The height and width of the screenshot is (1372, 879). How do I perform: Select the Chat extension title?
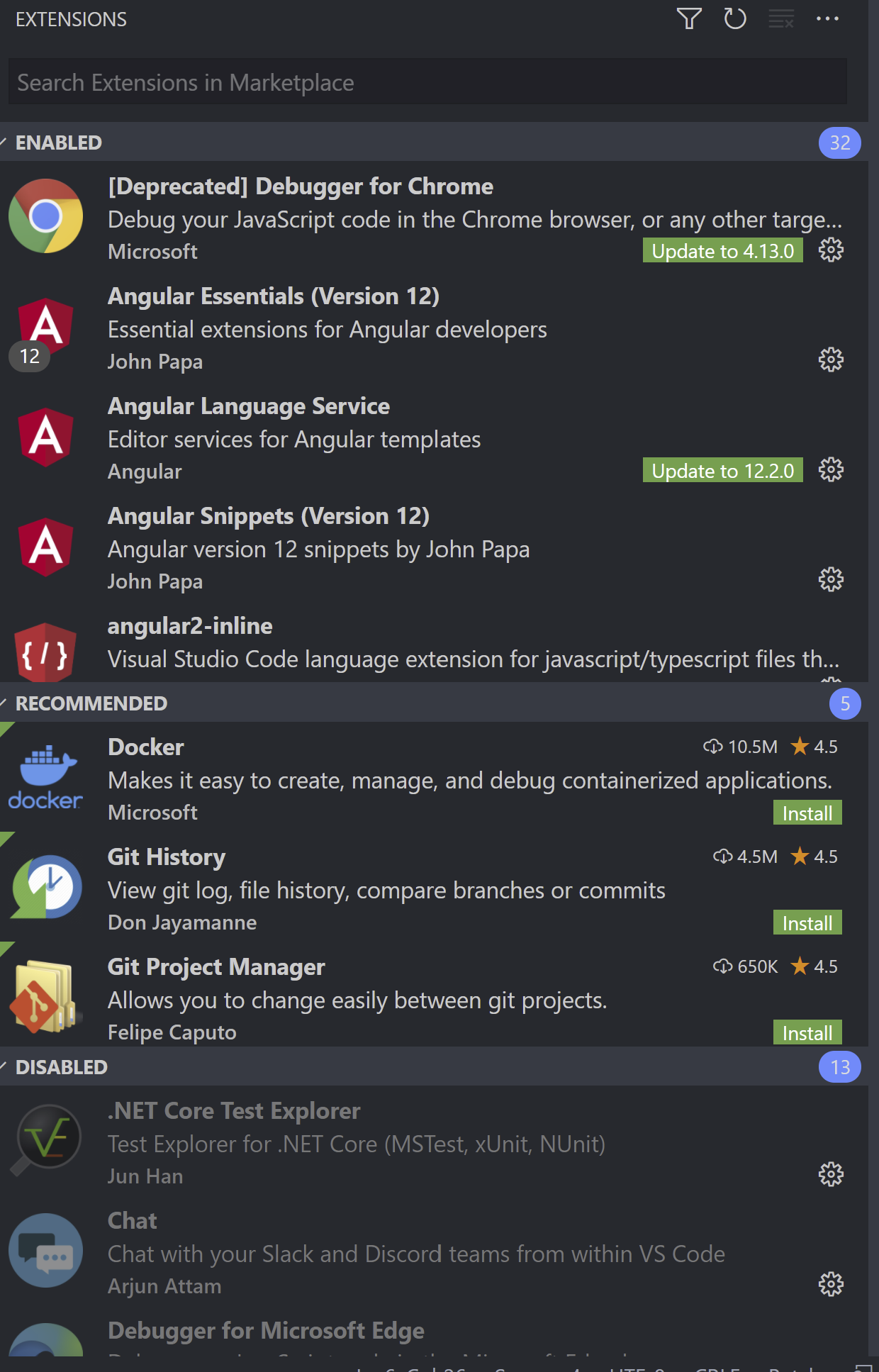(133, 1221)
